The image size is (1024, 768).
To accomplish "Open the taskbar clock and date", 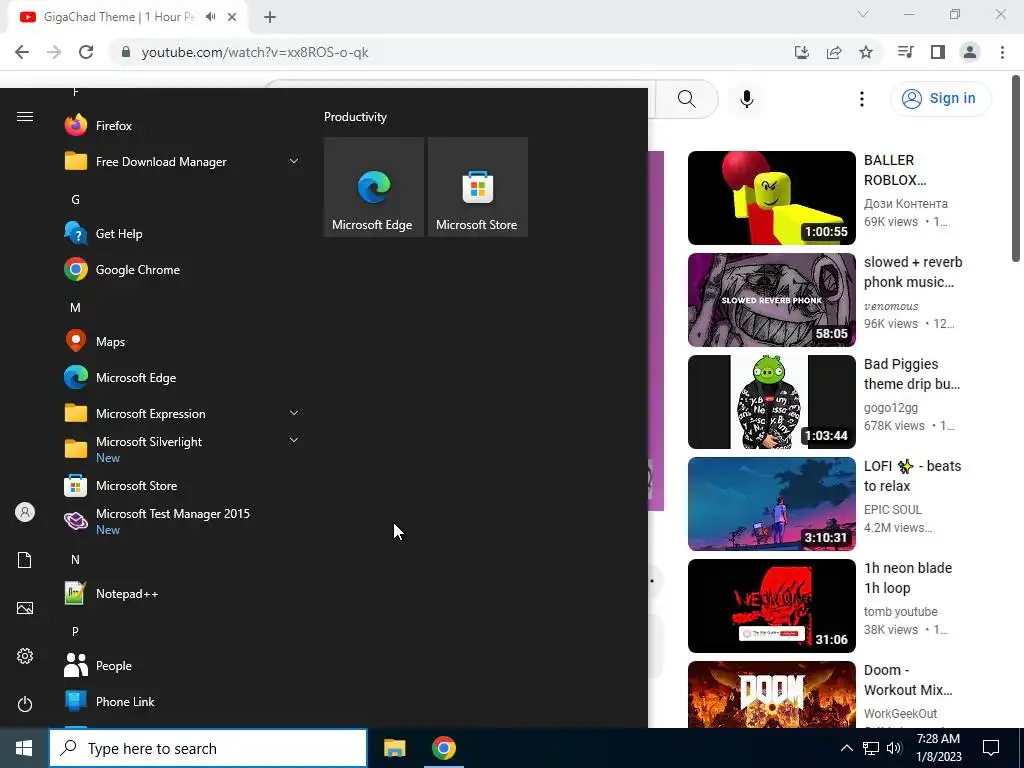I will tap(938, 748).
